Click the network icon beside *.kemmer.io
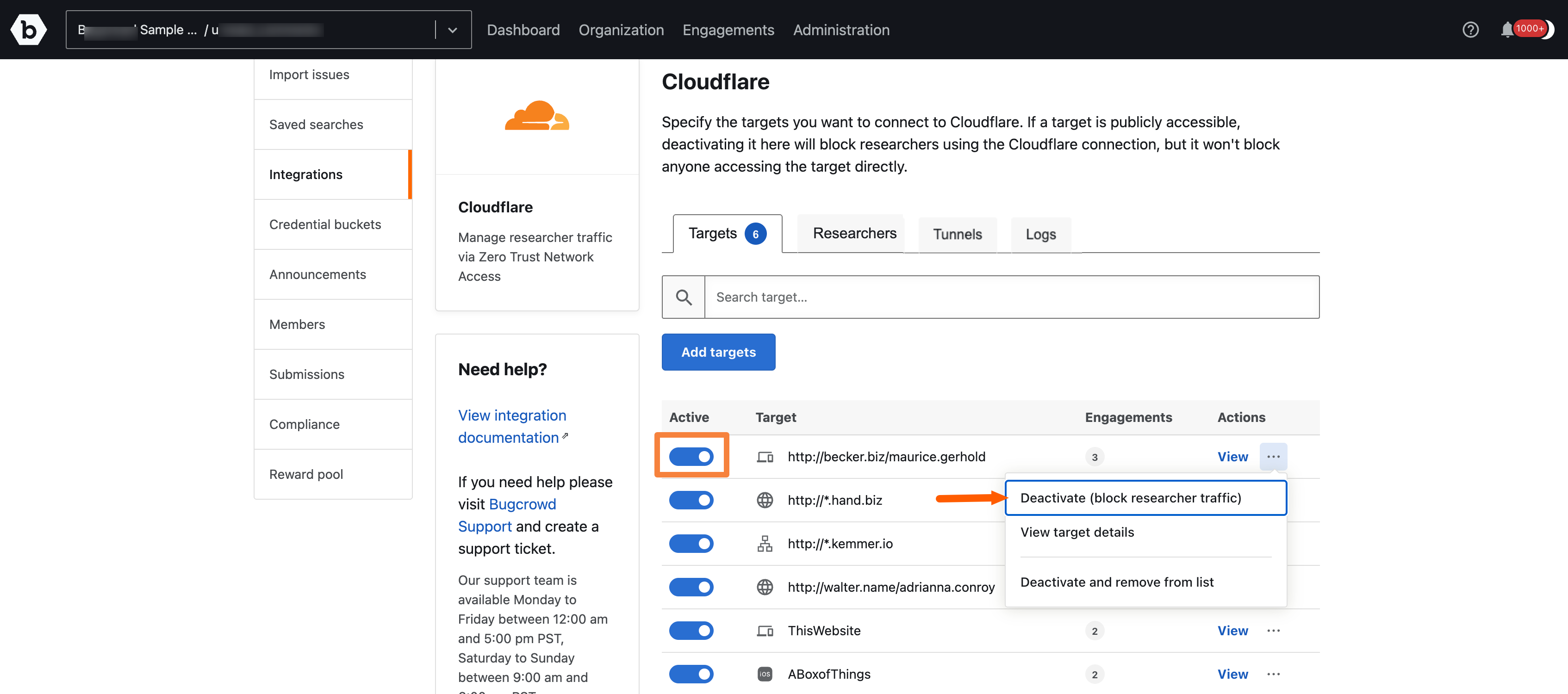Image resolution: width=1568 pixels, height=694 pixels. [765, 544]
